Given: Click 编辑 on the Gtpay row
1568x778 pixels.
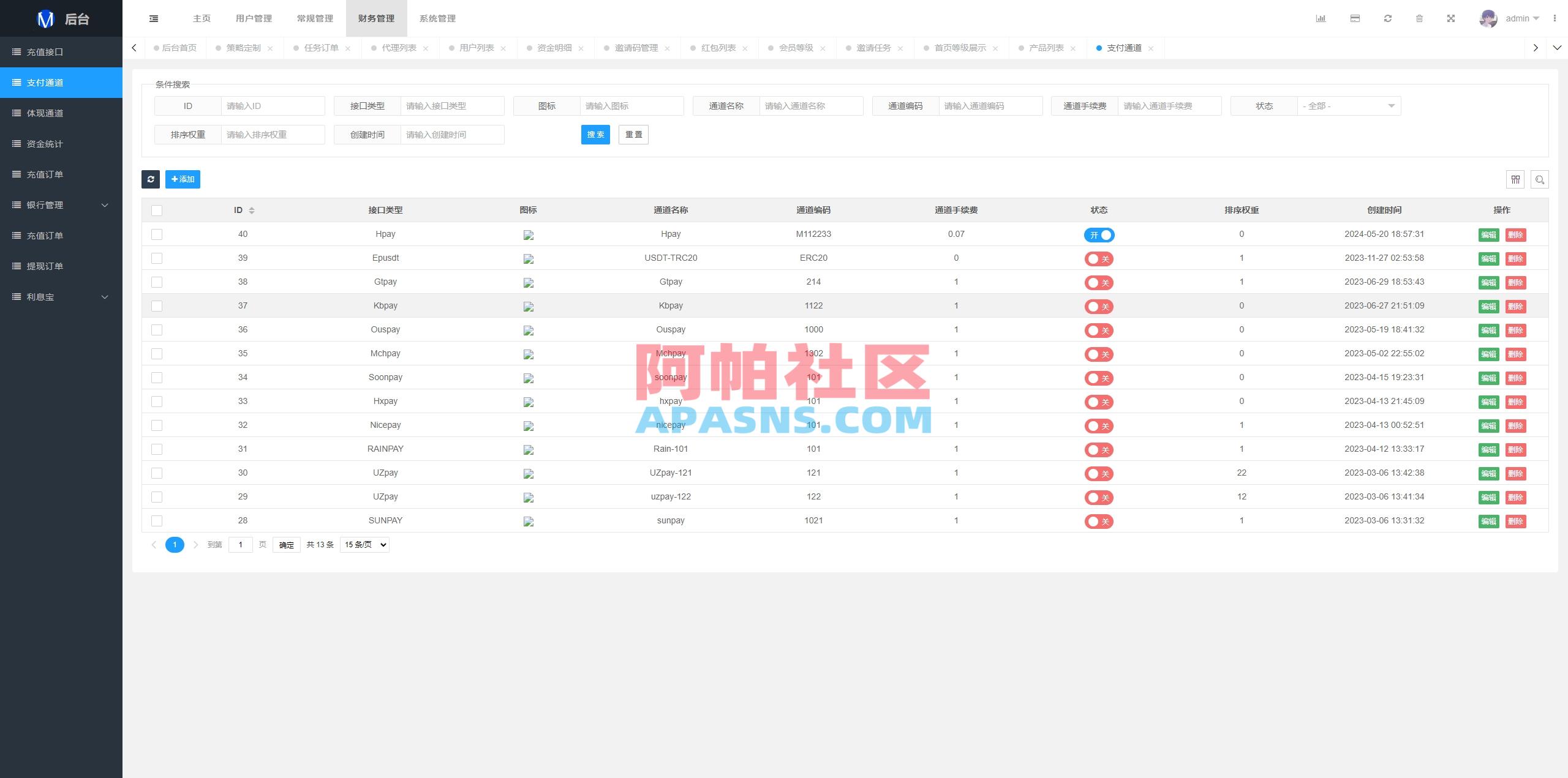Looking at the screenshot, I should coord(1488,282).
